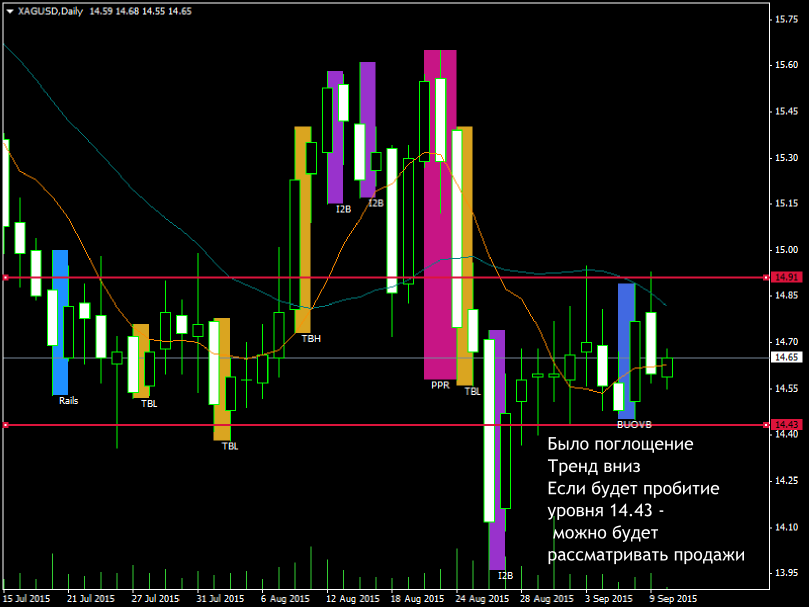Click the date label 3 Sep 2015
Screen dimensions: 809x607
click(x=609, y=599)
